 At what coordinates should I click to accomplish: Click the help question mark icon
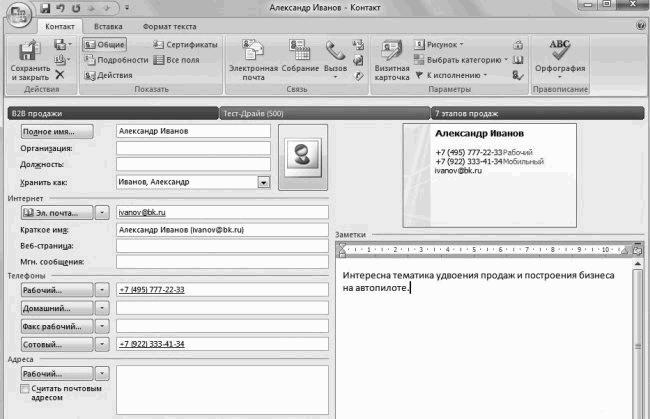tap(641, 26)
